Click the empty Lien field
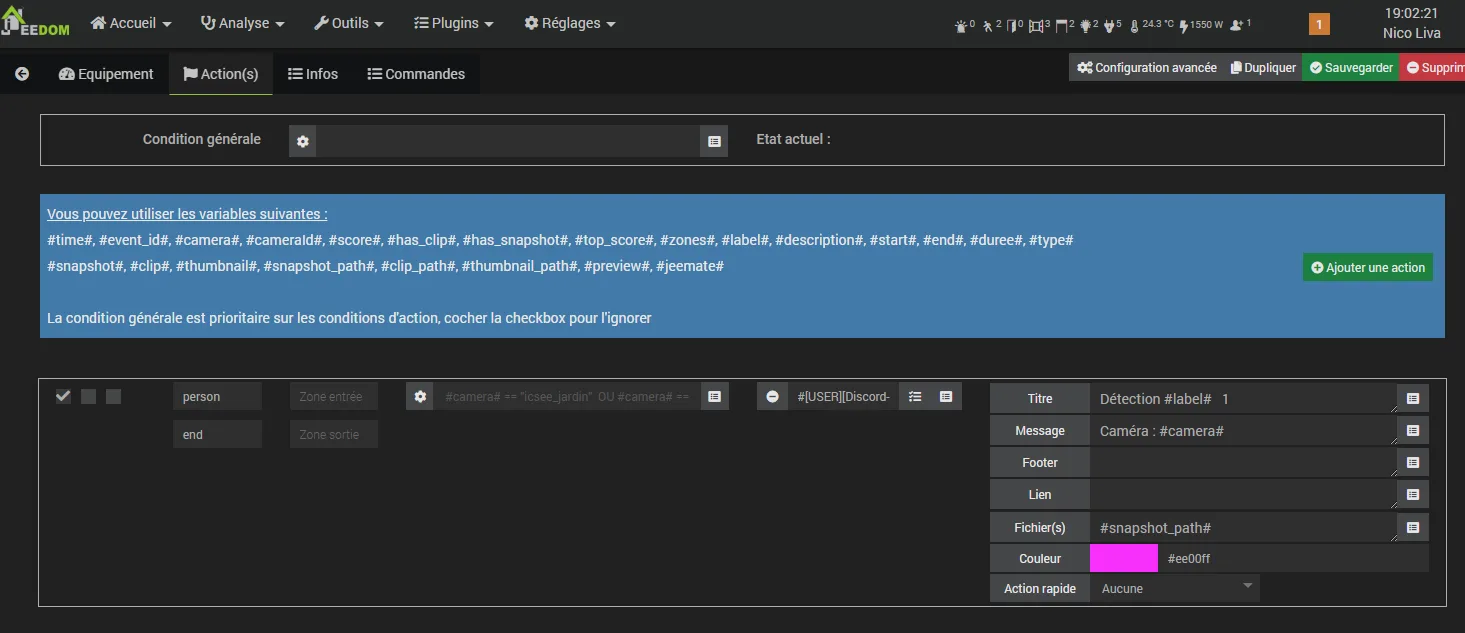Viewport: 1465px width, 633px height. click(x=1243, y=495)
